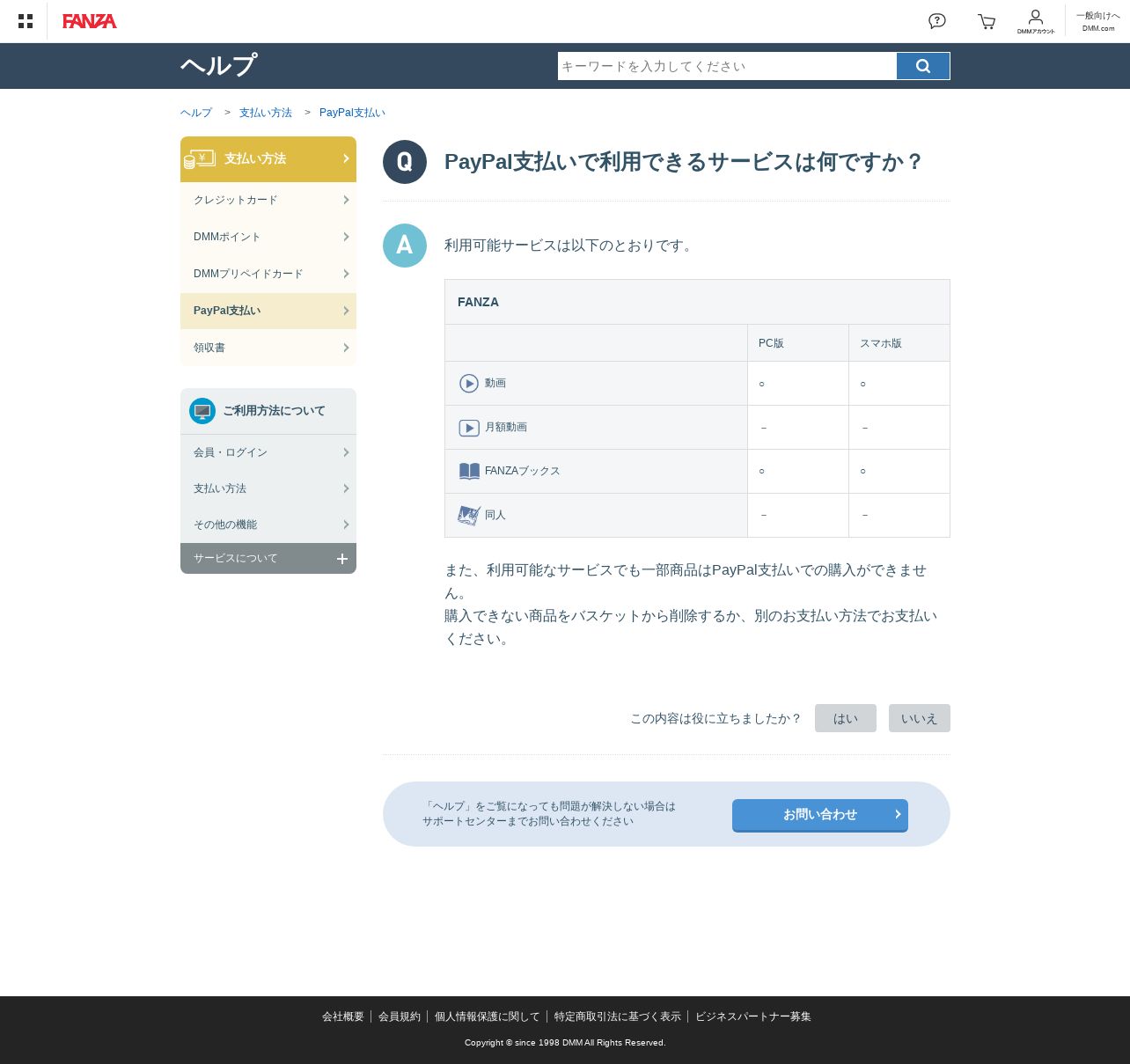Click the yen coins payment icon
This screenshot has height=1064, width=1130.
200,159
